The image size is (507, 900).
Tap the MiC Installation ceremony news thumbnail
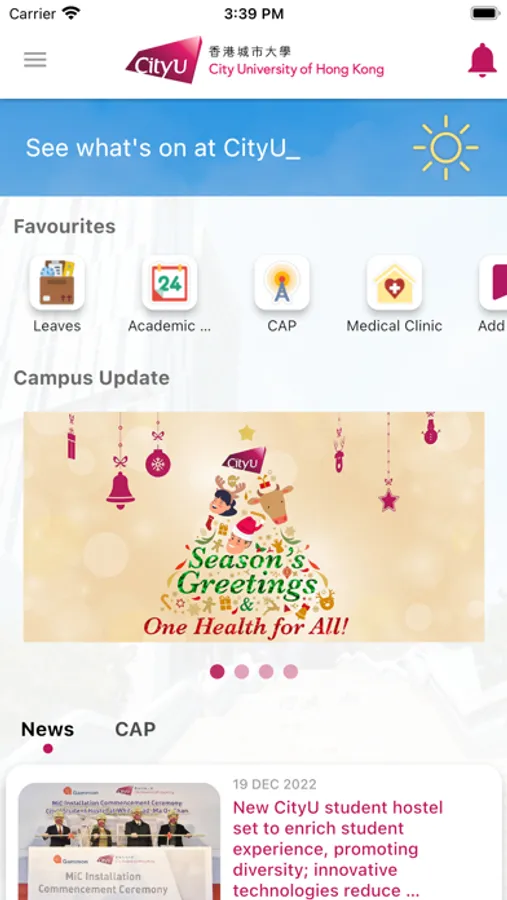pos(119,841)
